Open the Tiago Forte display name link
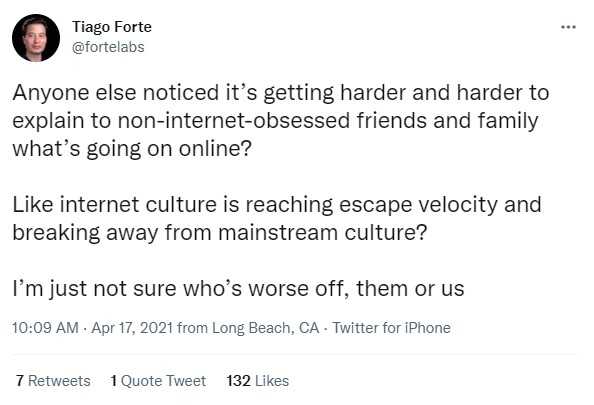The height and width of the screenshot is (405, 594). point(112,27)
